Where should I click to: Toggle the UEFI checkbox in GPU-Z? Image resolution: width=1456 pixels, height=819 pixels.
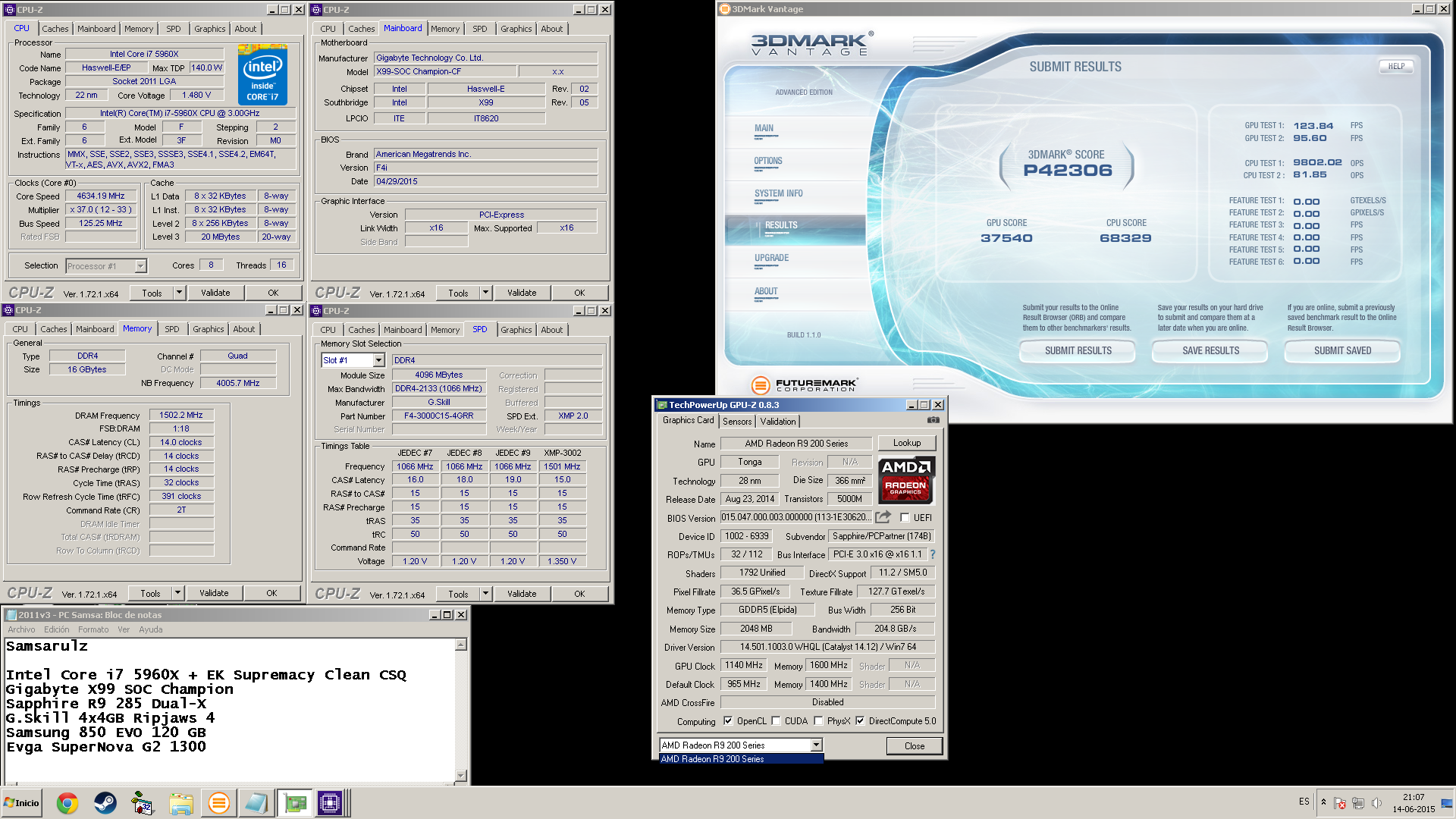(x=905, y=518)
